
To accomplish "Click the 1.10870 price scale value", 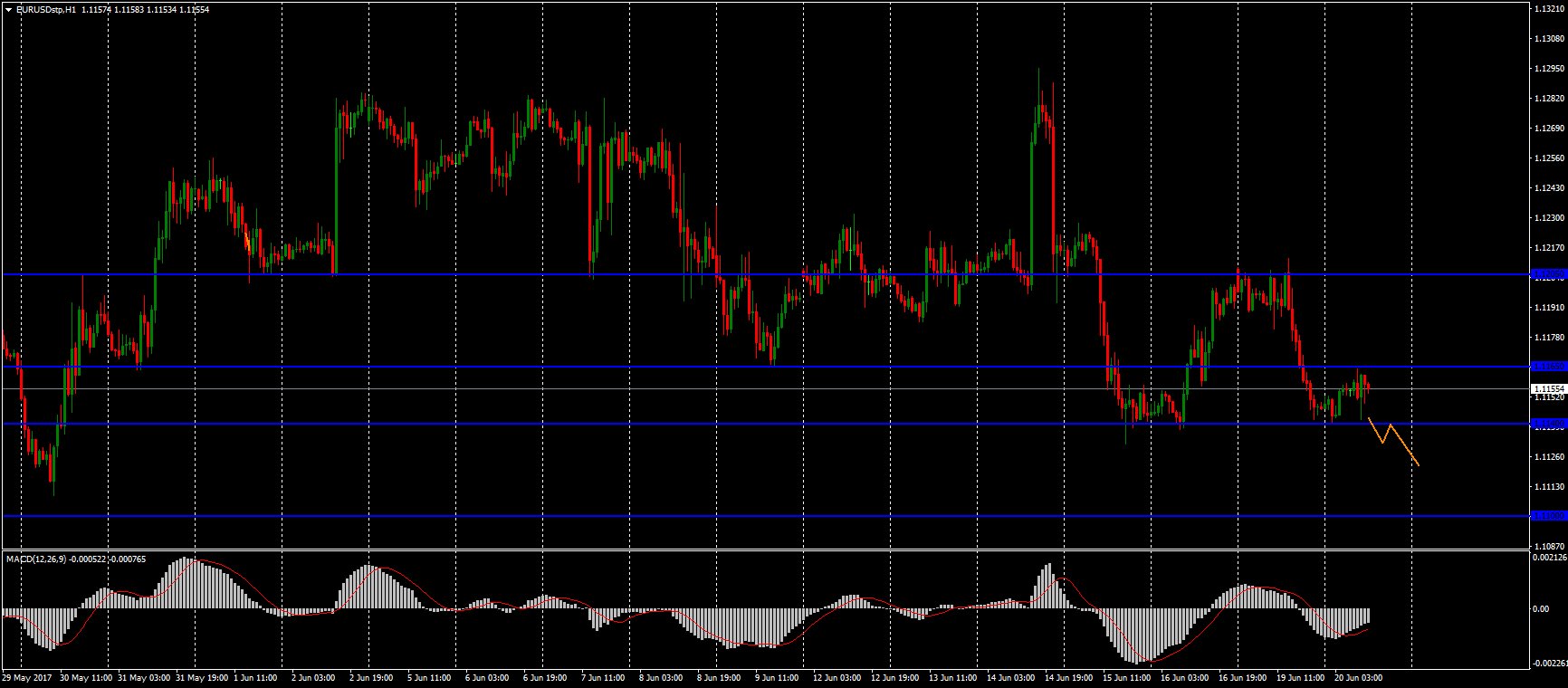I will [1547, 546].
